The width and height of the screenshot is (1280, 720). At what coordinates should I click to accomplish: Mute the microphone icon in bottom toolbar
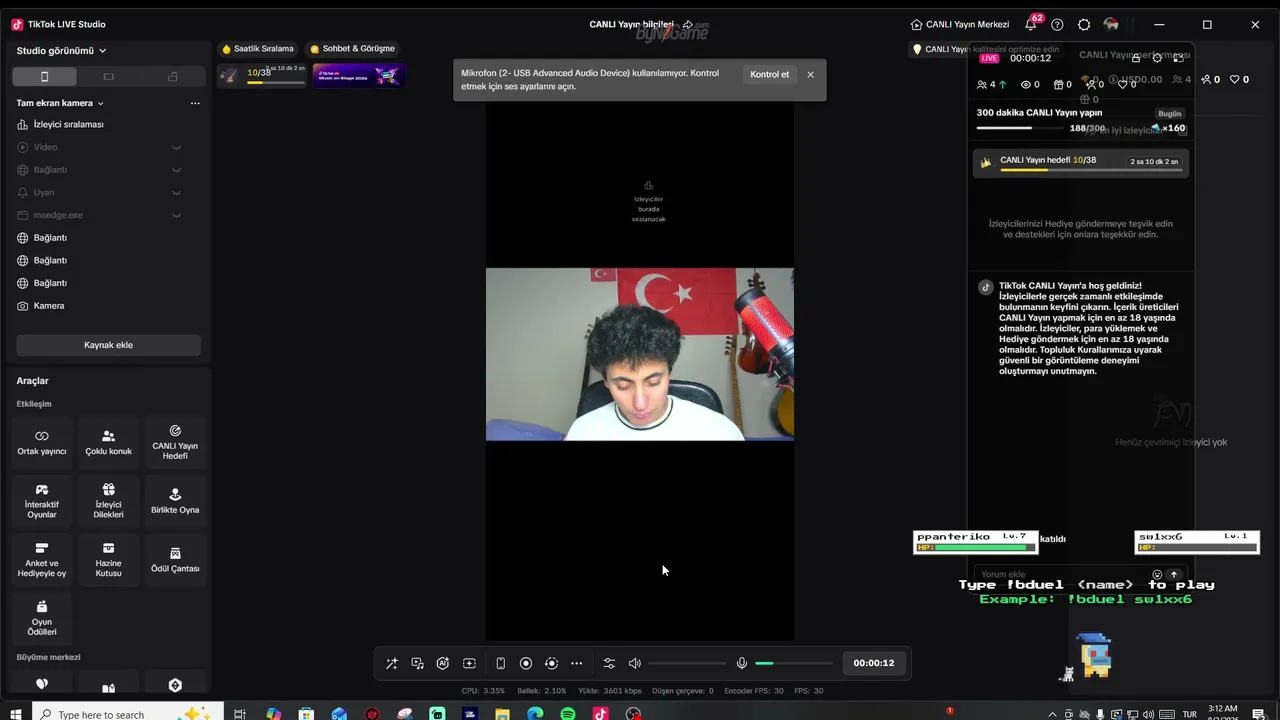(x=742, y=663)
